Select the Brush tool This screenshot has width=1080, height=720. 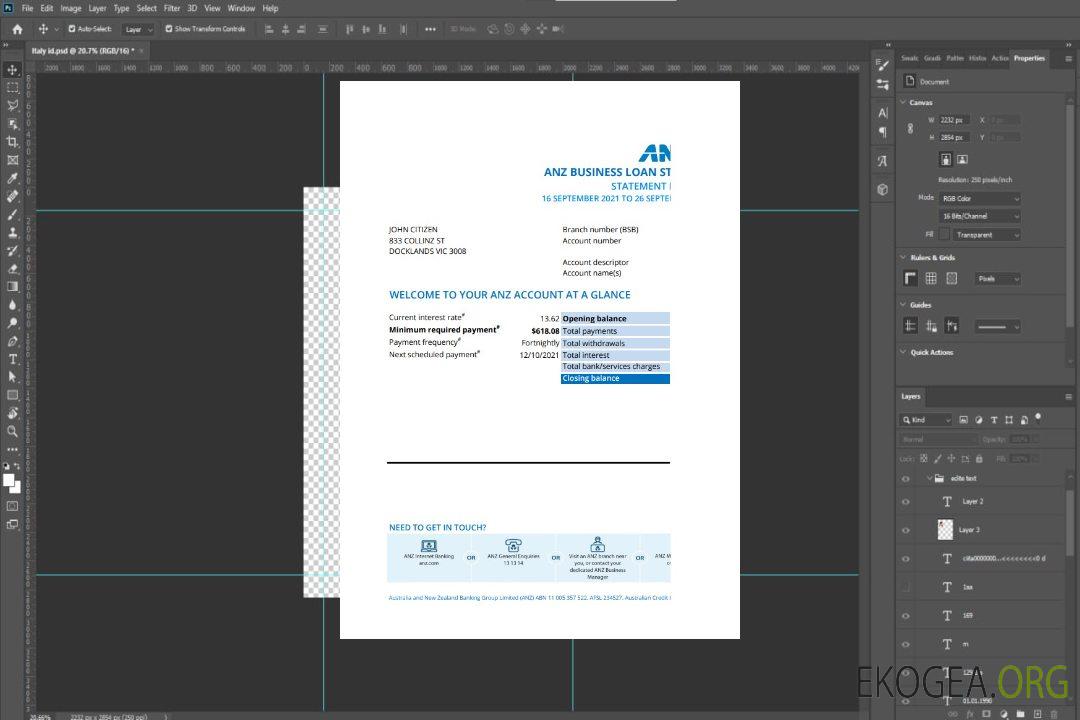12,214
